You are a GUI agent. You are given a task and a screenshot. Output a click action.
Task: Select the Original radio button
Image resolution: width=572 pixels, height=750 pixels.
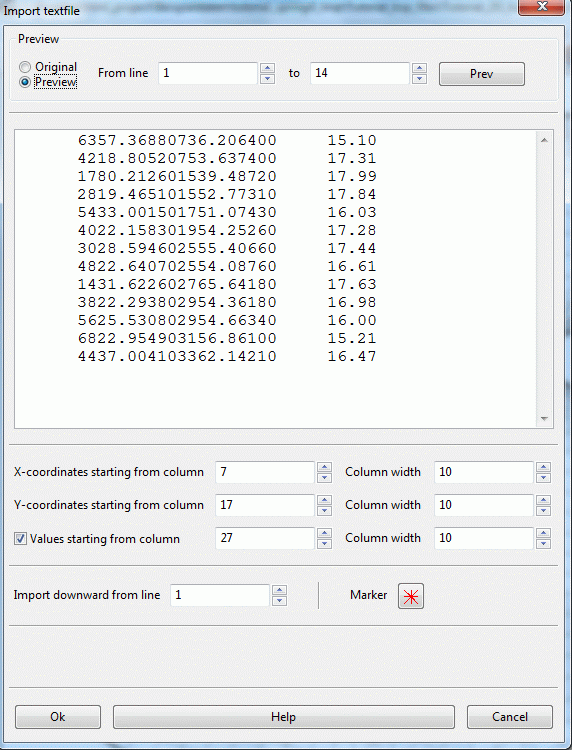point(25,67)
